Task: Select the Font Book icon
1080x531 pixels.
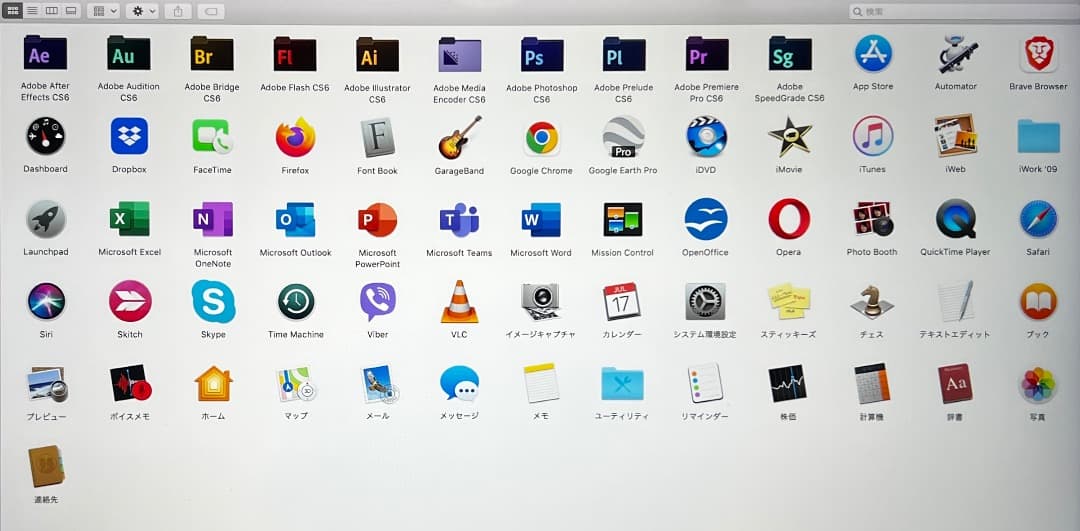Action: (x=377, y=137)
